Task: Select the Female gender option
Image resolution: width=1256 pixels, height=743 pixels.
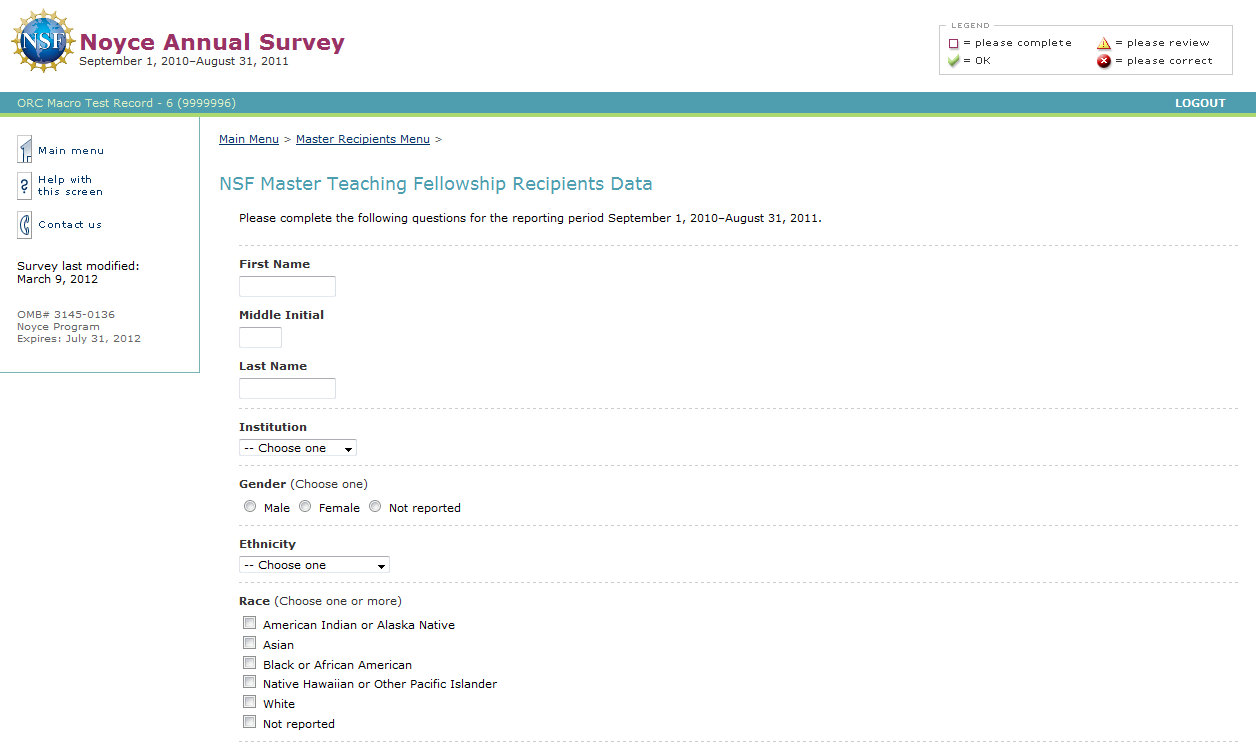Action: (305, 507)
